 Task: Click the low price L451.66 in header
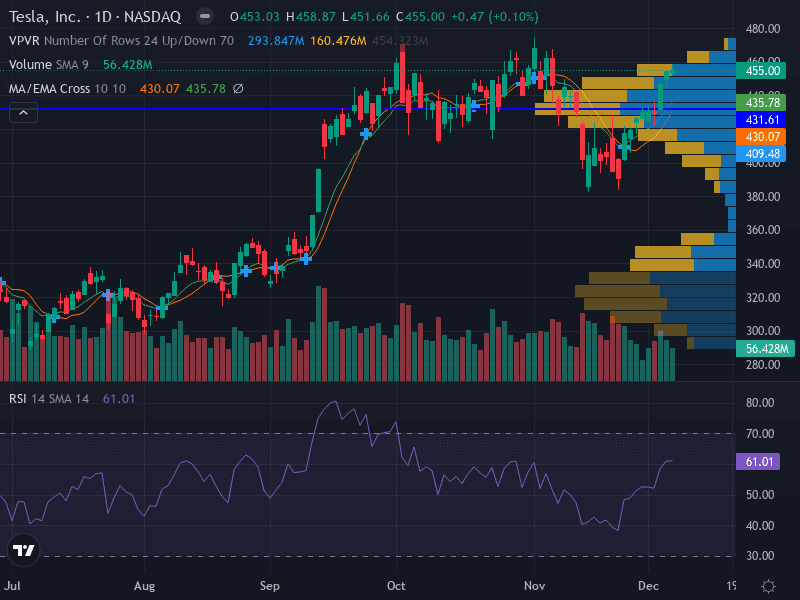tap(366, 17)
